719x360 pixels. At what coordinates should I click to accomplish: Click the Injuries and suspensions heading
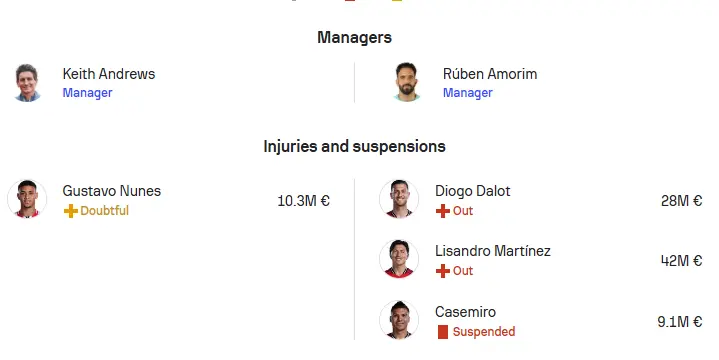(x=354, y=146)
